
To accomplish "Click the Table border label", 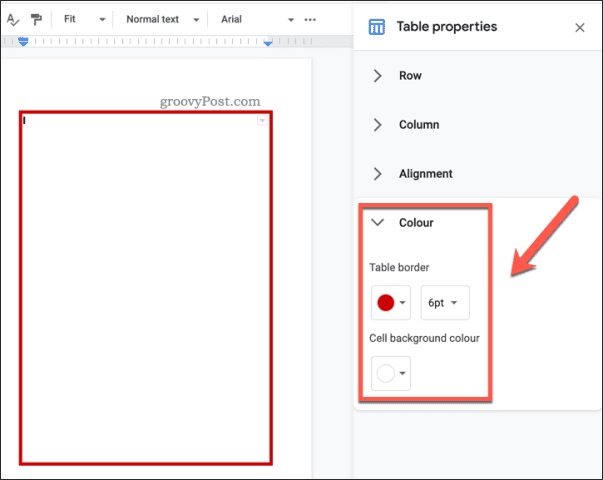I will click(399, 268).
